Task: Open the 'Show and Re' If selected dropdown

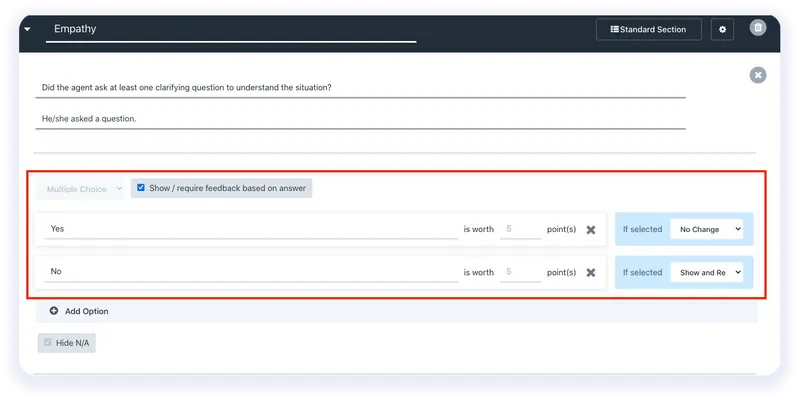Action: [x=707, y=272]
